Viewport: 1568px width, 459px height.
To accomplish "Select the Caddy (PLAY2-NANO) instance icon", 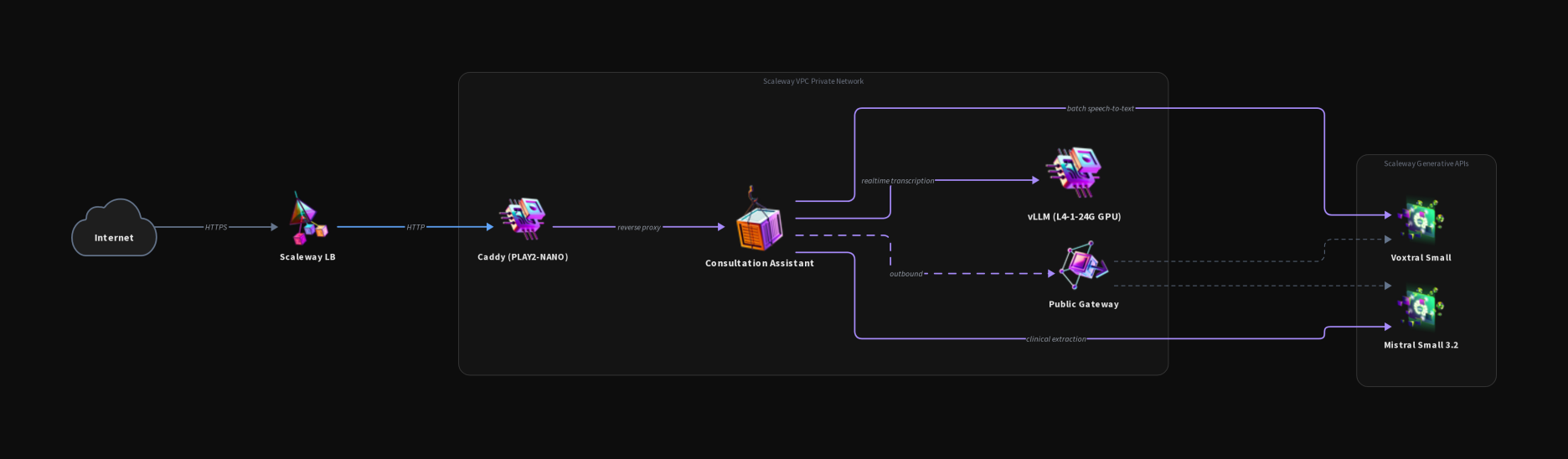I will (523, 219).
